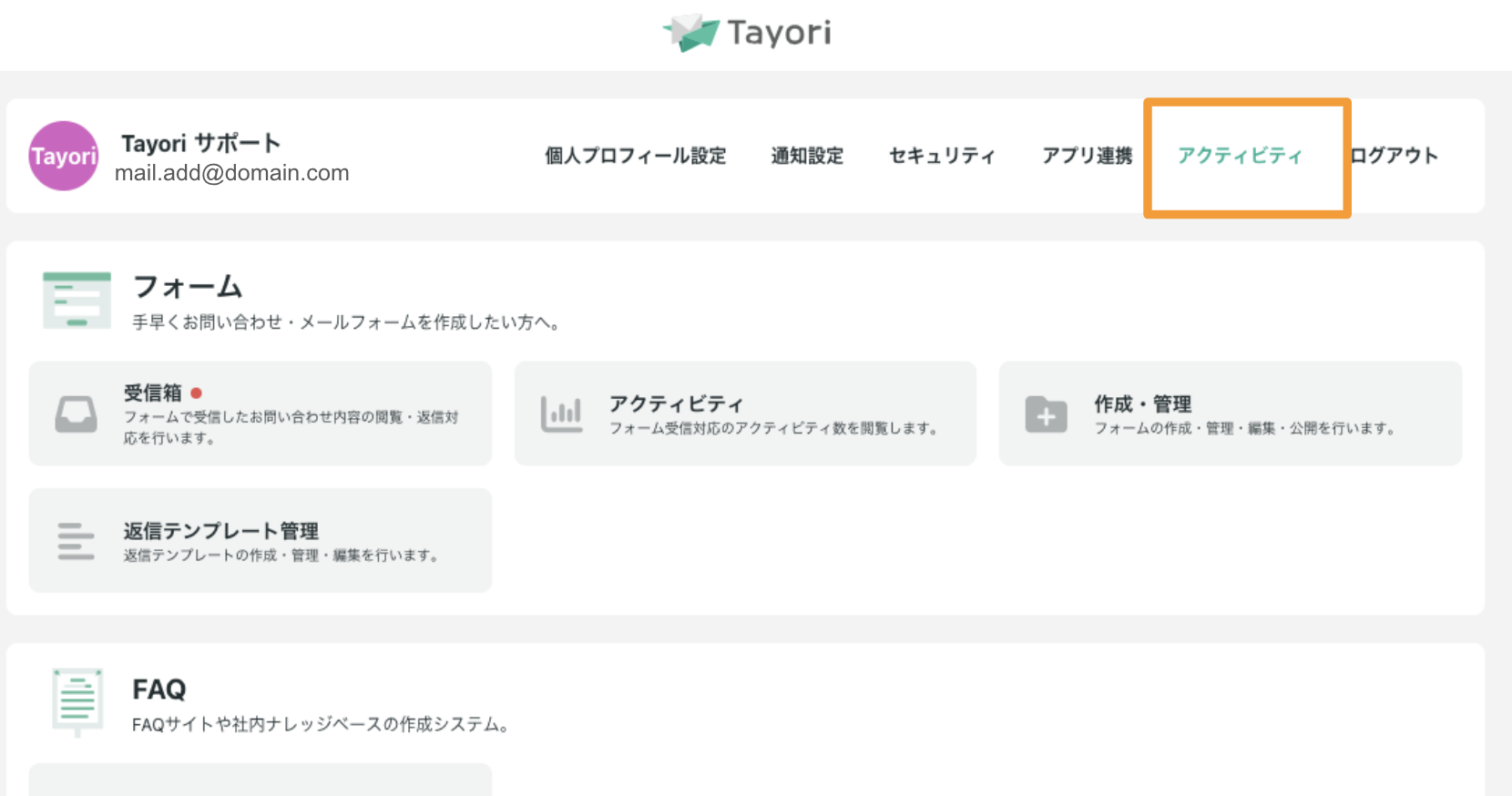Go to セキュリティ settings
This screenshot has width=1512, height=796.
coord(942,156)
